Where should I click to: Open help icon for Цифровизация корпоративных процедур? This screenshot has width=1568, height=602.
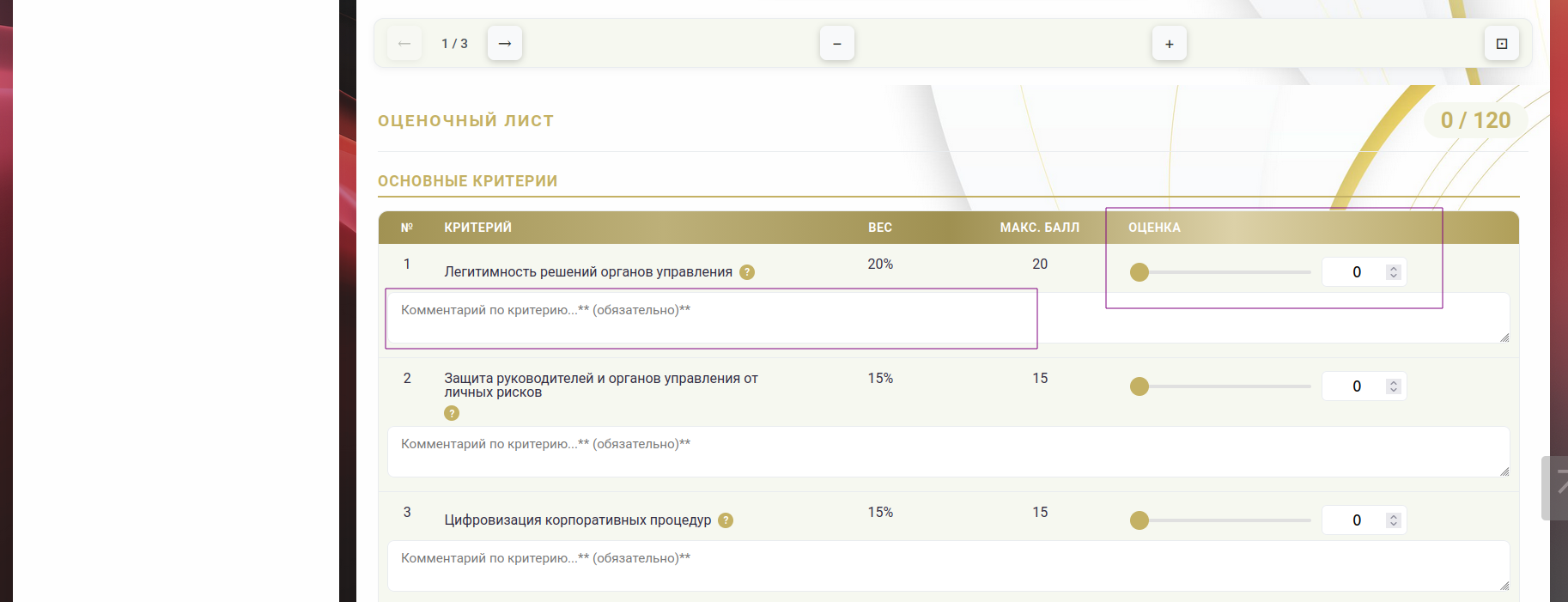pos(726,520)
